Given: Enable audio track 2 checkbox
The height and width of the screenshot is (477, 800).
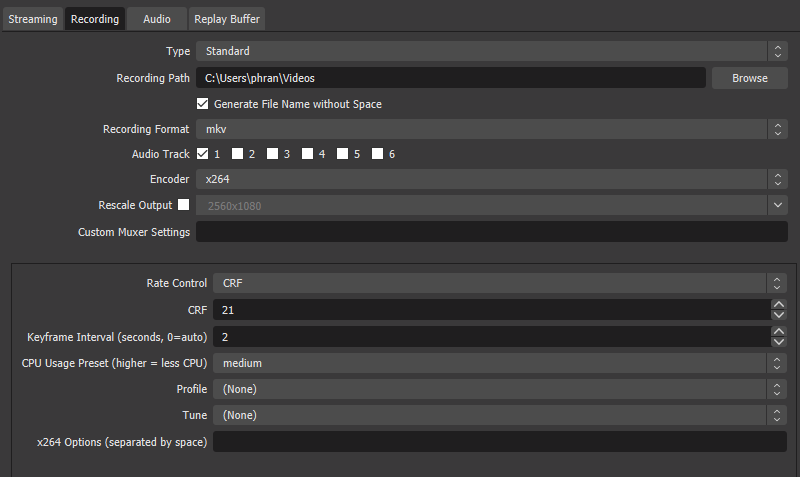Looking at the screenshot, I should click(238, 154).
